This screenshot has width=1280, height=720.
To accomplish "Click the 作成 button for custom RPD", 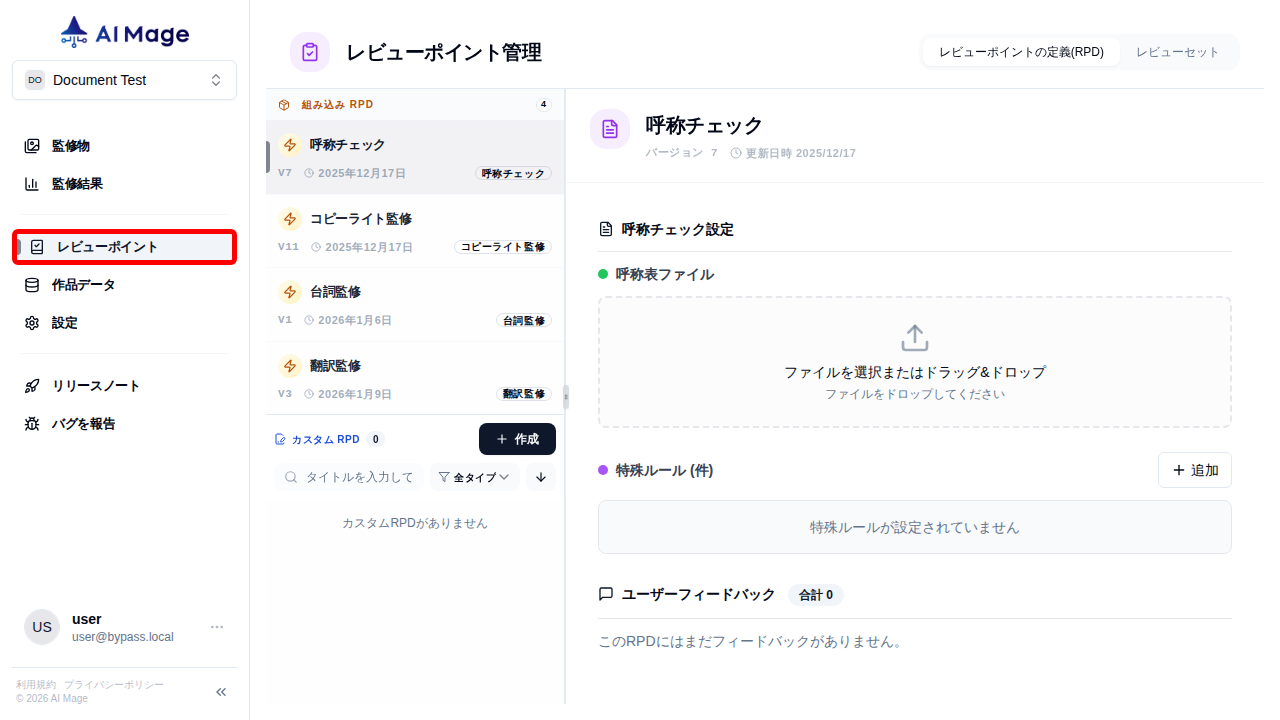I will [517, 438].
